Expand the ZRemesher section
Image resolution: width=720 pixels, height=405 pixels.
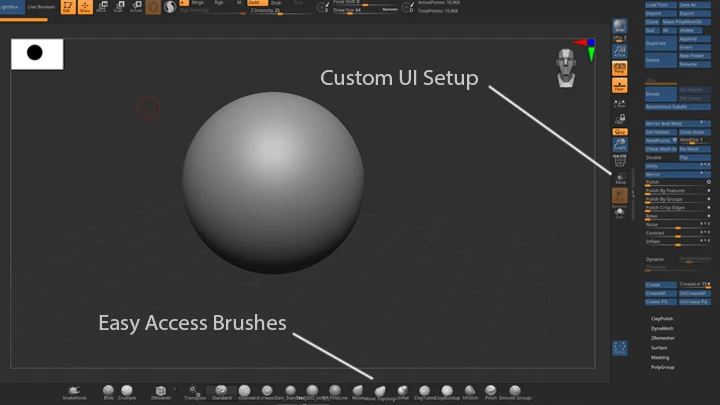[662, 338]
